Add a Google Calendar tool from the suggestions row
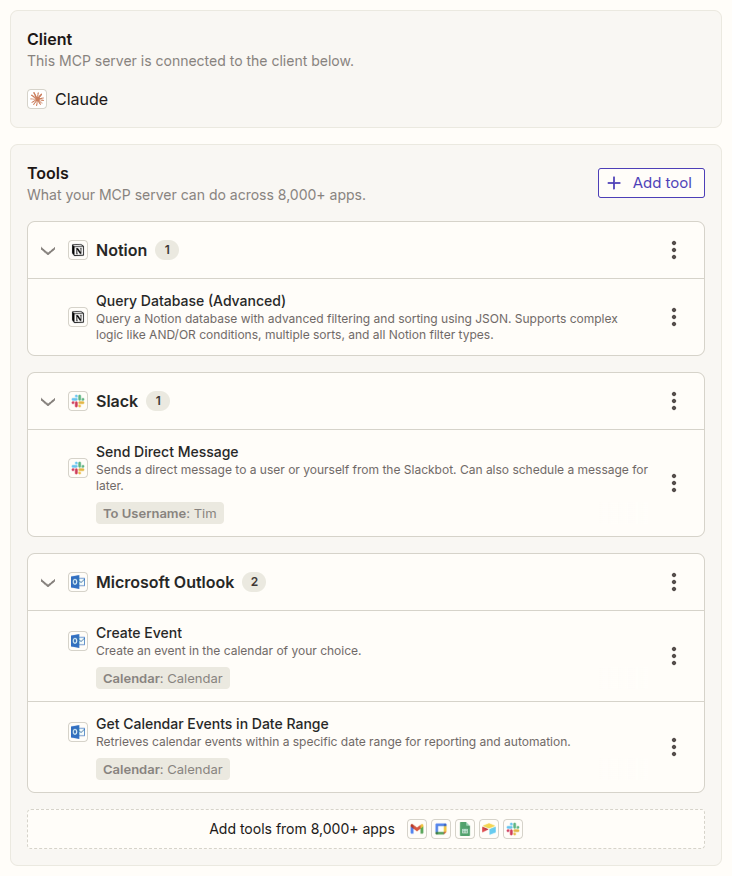This screenshot has height=876, width=732. (x=441, y=829)
